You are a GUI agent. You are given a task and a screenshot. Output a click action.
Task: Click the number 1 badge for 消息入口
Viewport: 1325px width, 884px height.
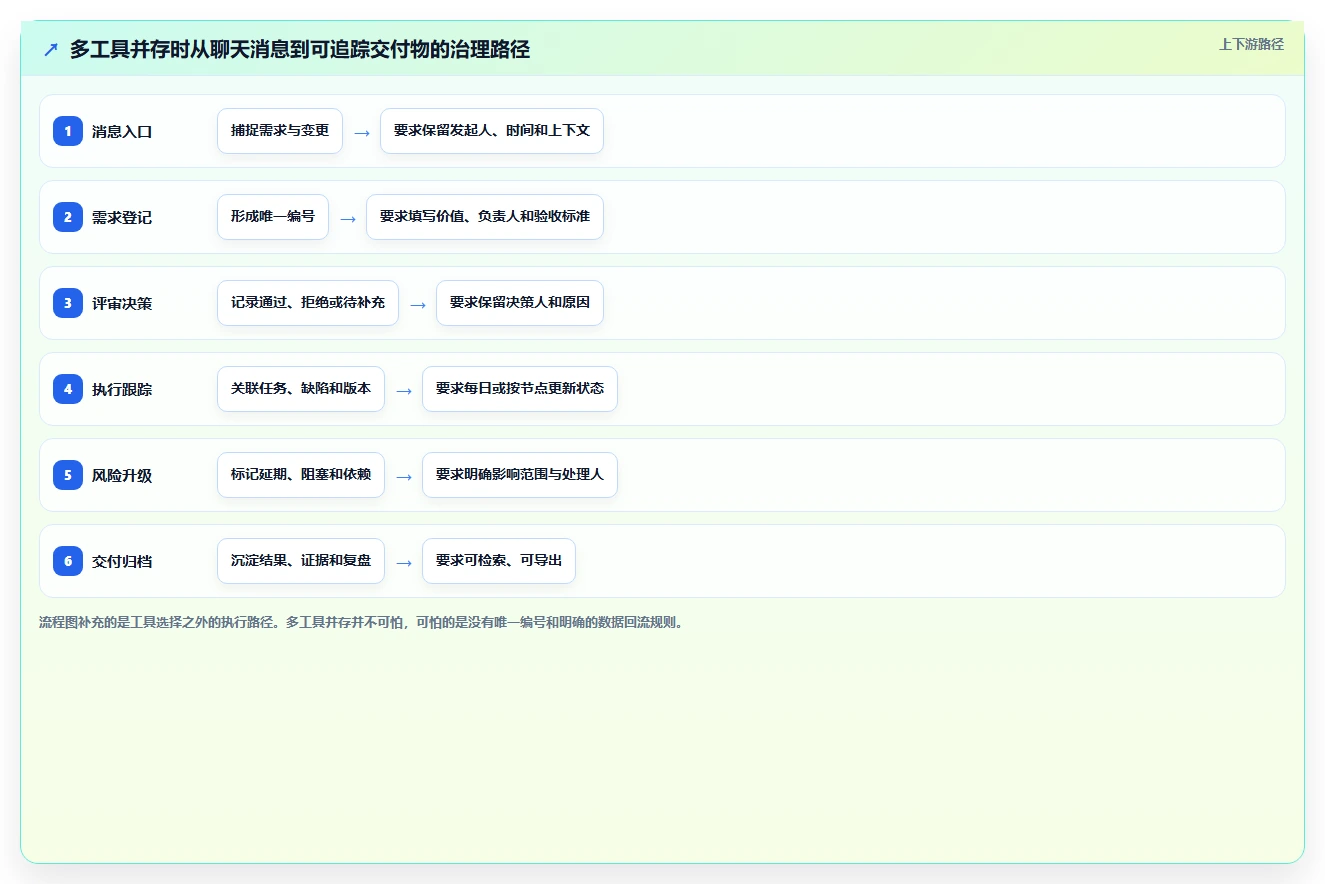68,130
